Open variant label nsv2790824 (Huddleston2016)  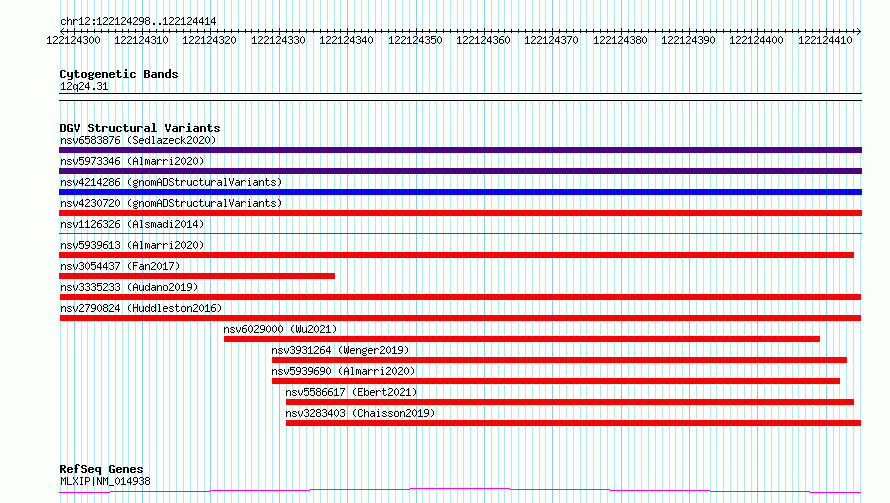141,308
